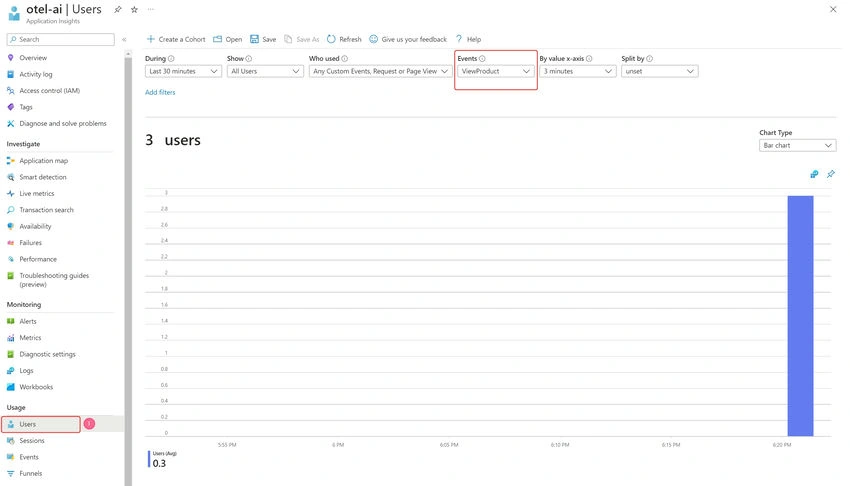Click the Users (Avg) 0.3 legend
This screenshot has height=486, width=850.
163,459
